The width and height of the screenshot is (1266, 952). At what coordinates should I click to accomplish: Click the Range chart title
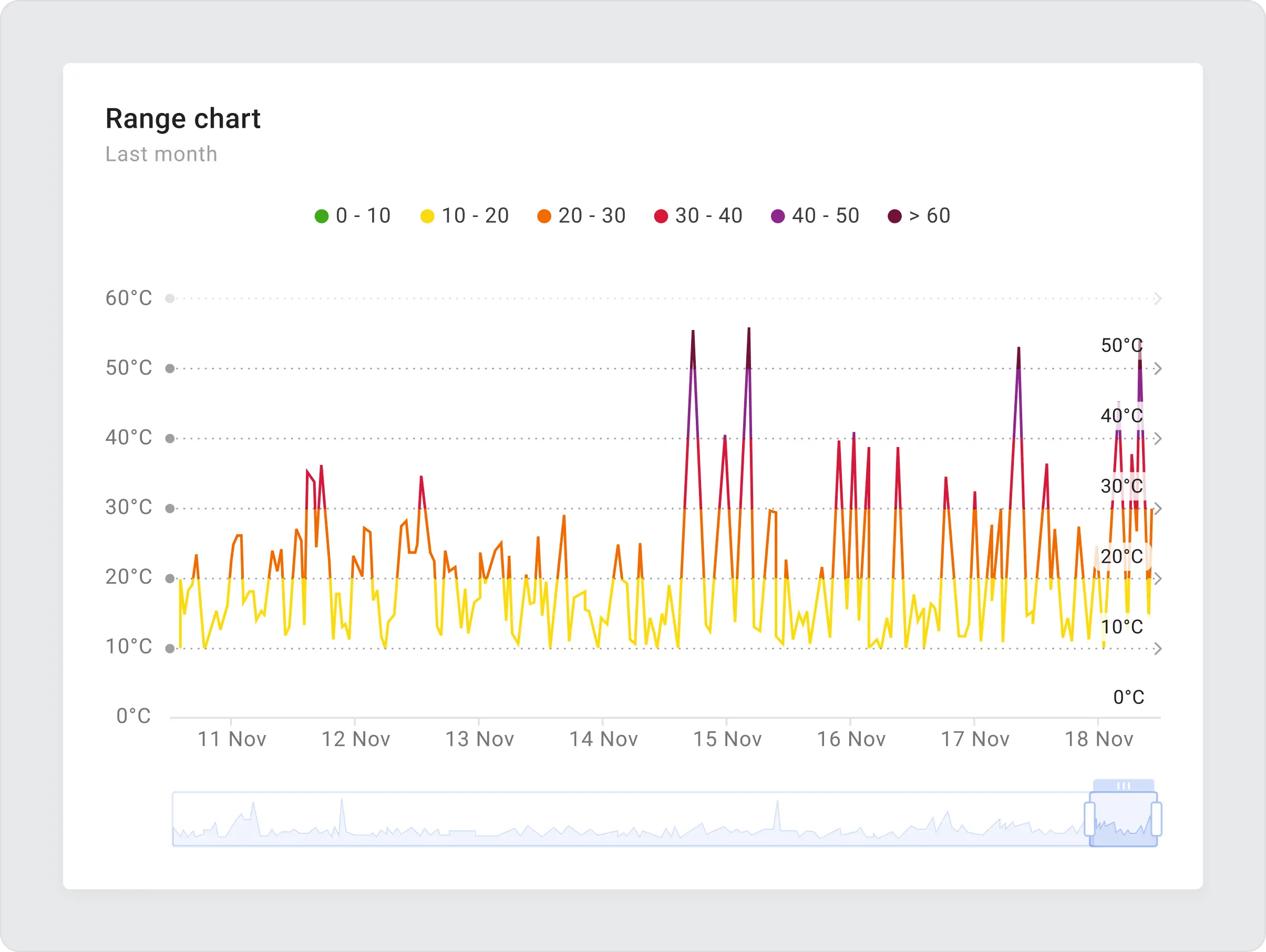183,118
